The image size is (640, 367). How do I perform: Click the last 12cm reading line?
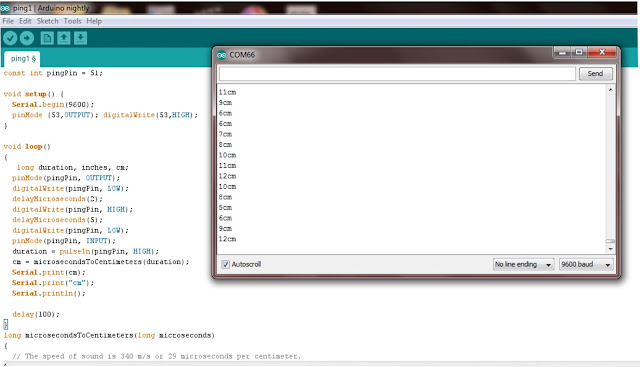(x=227, y=239)
